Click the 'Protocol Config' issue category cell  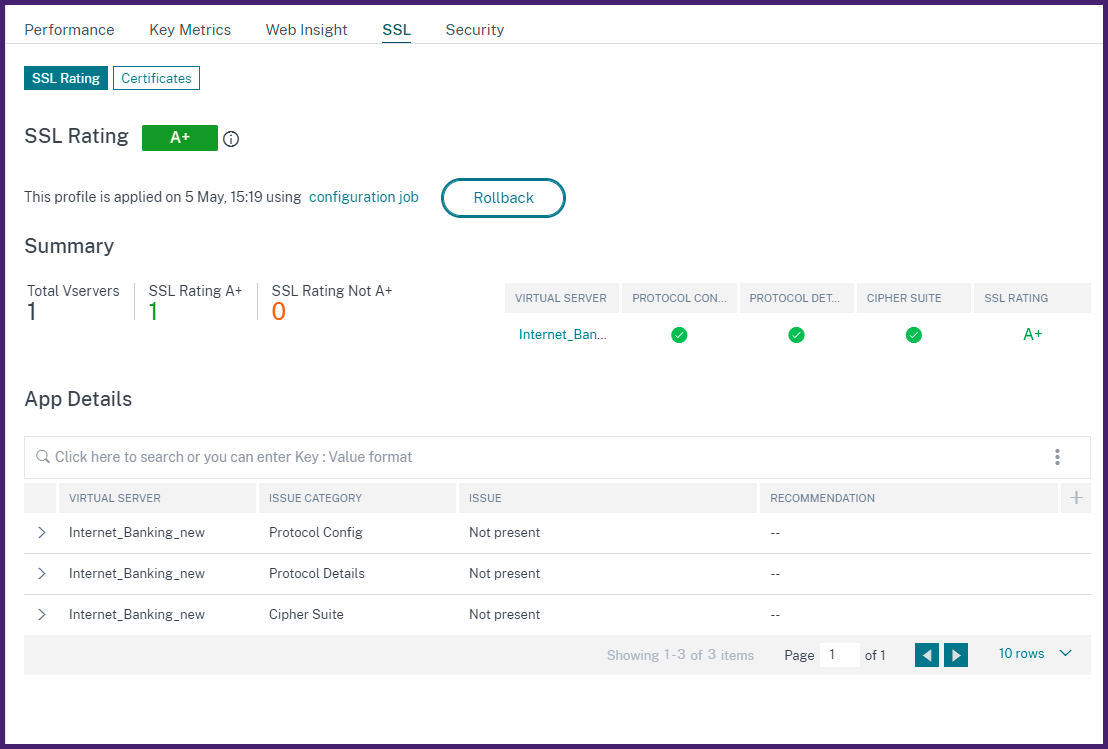[316, 533]
